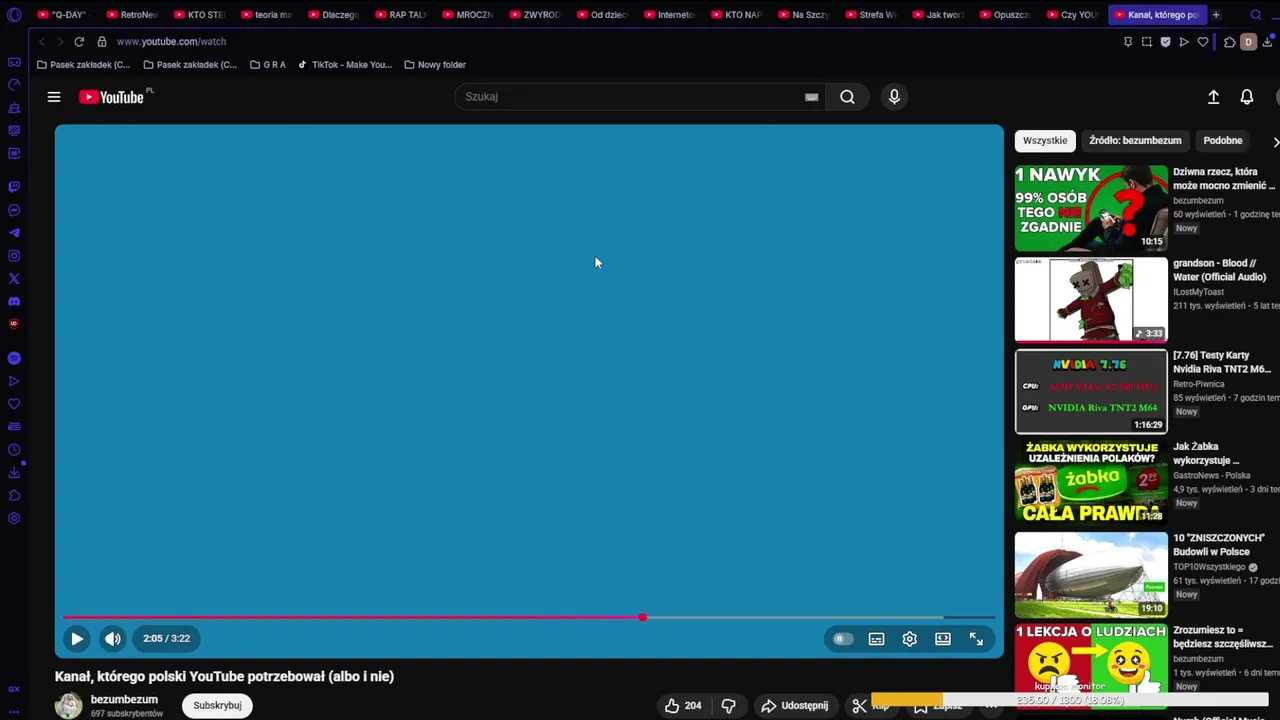The height and width of the screenshot is (720, 1280).
Task: Open Instagram in the Opera sidebar
Action: click(x=14, y=256)
